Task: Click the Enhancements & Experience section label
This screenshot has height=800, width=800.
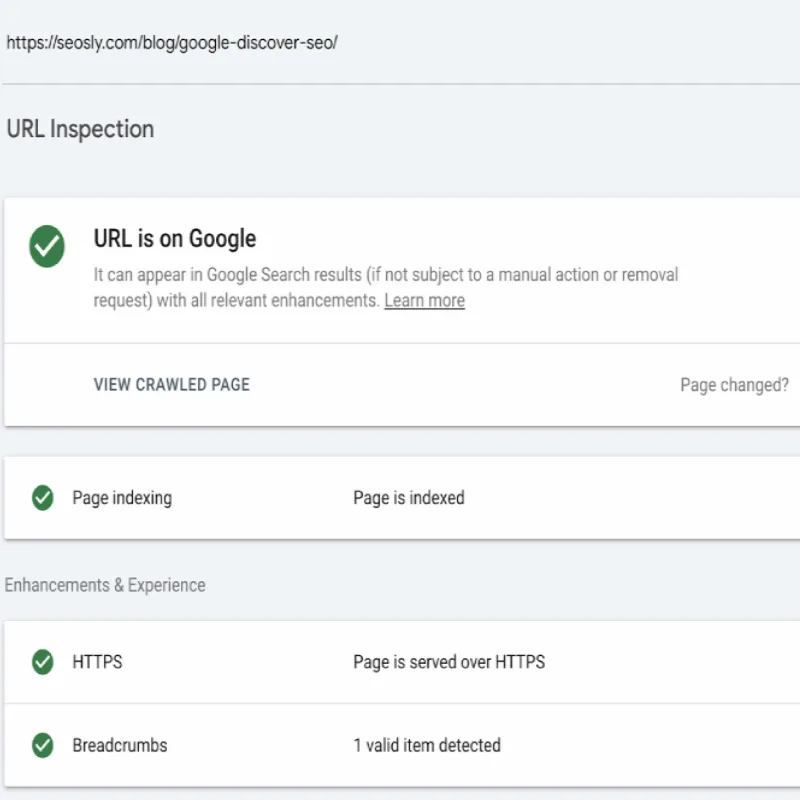Action: [x=105, y=585]
